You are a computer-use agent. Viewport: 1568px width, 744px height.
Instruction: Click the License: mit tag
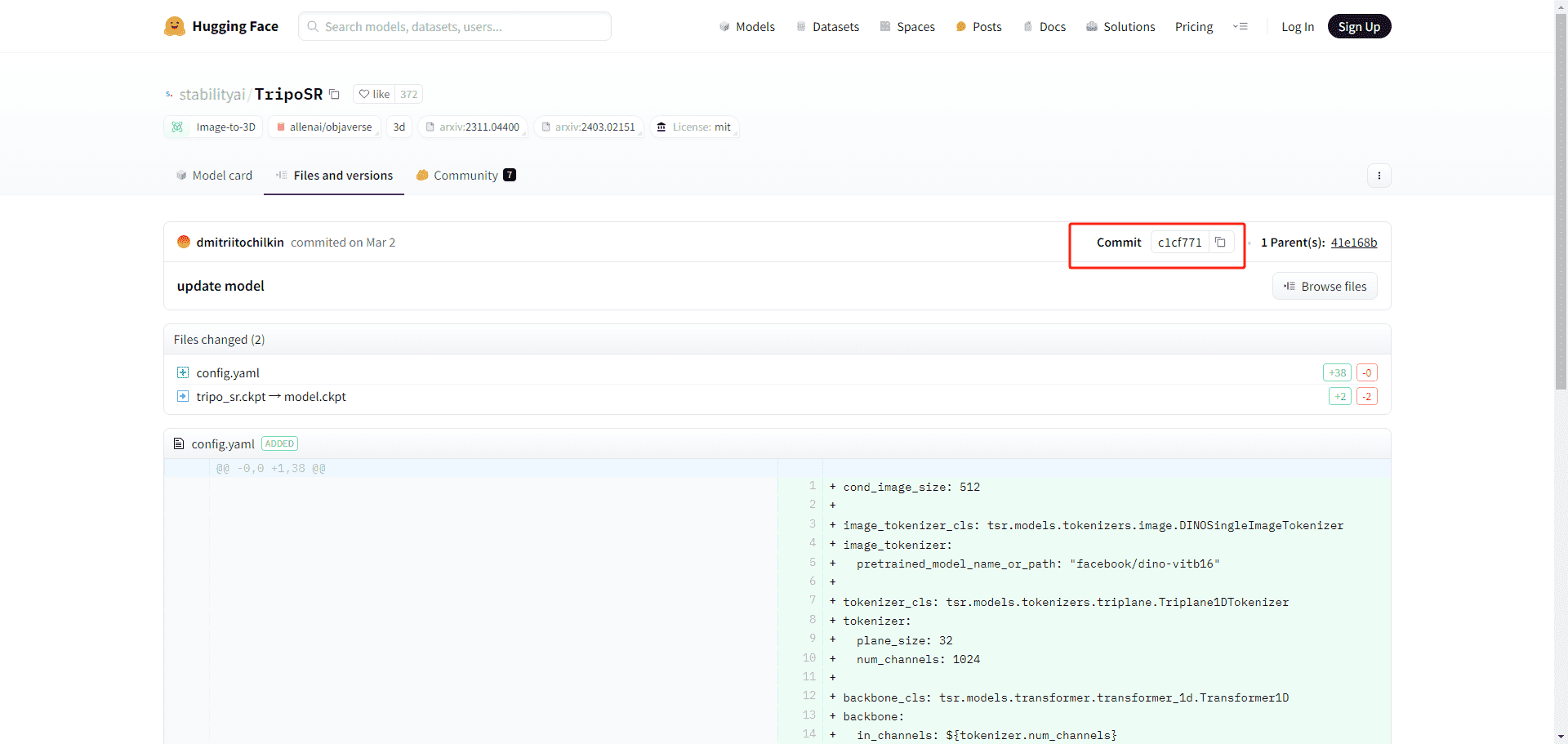pos(694,127)
